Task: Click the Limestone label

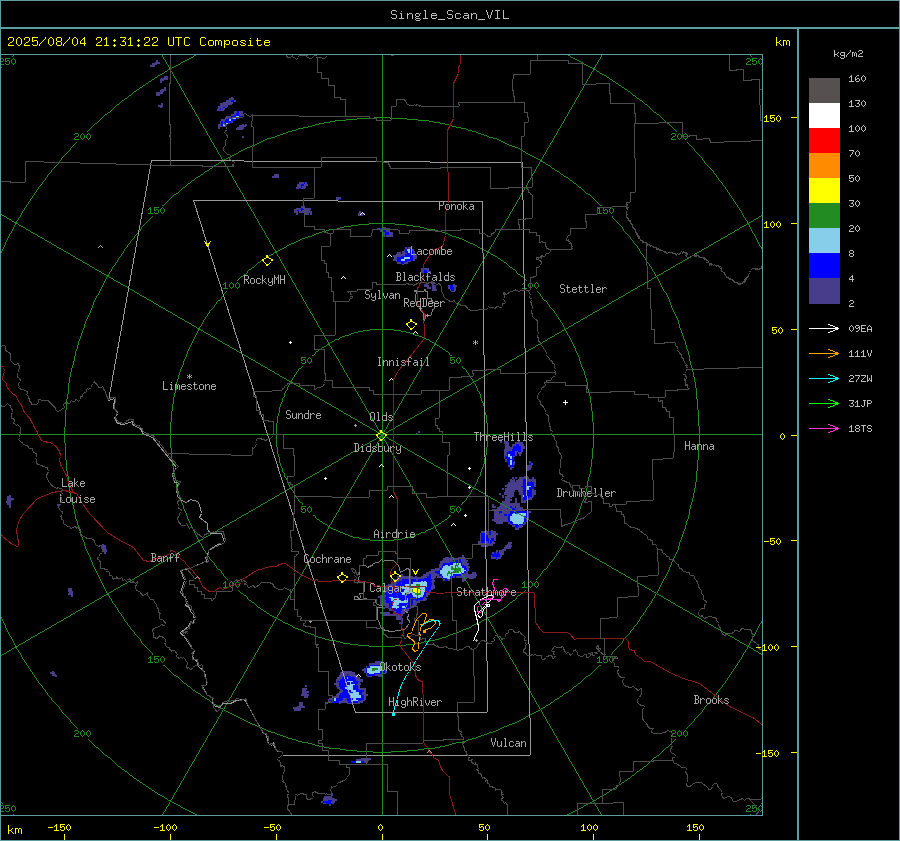Action: coord(189,386)
